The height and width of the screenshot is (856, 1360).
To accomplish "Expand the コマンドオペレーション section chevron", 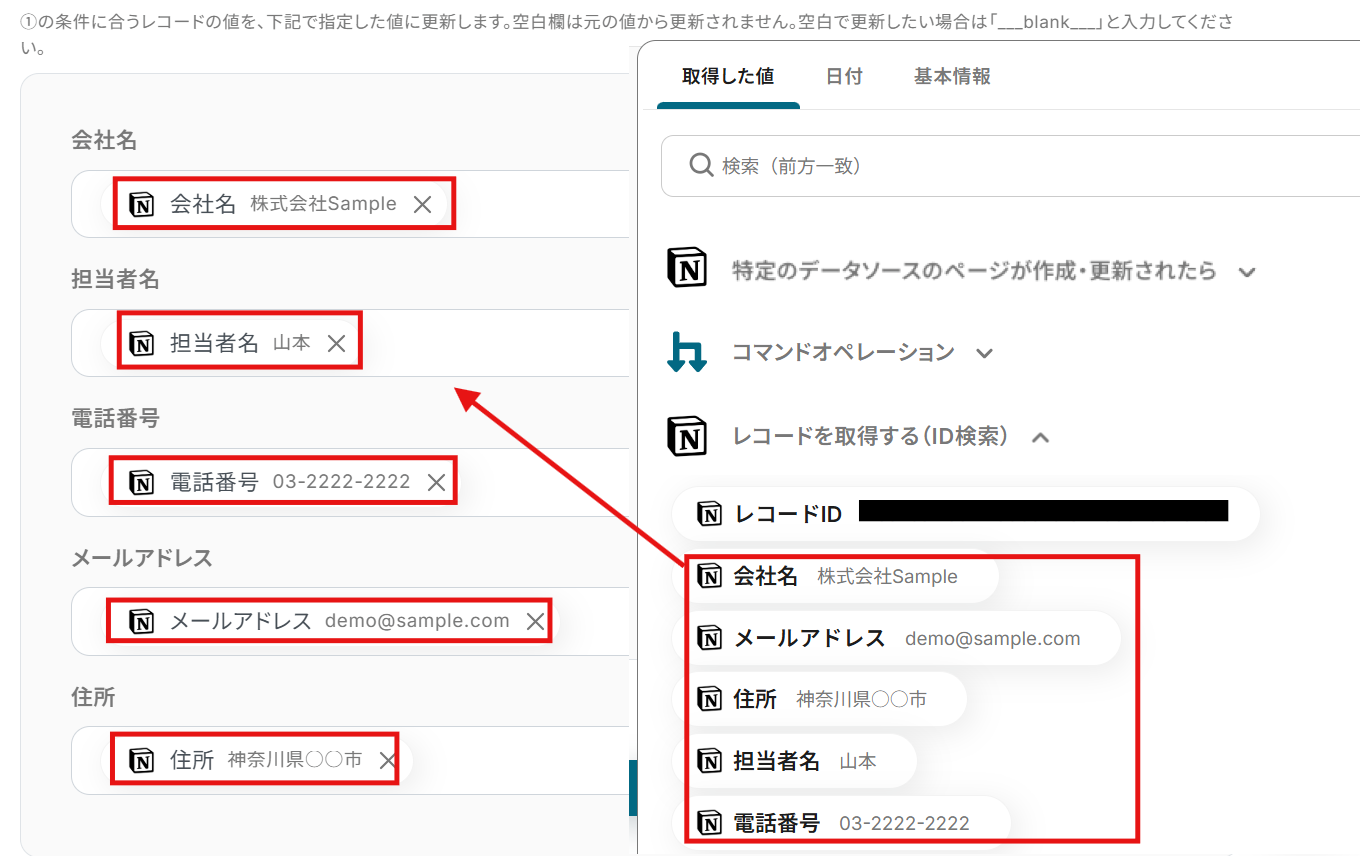I will [x=984, y=353].
